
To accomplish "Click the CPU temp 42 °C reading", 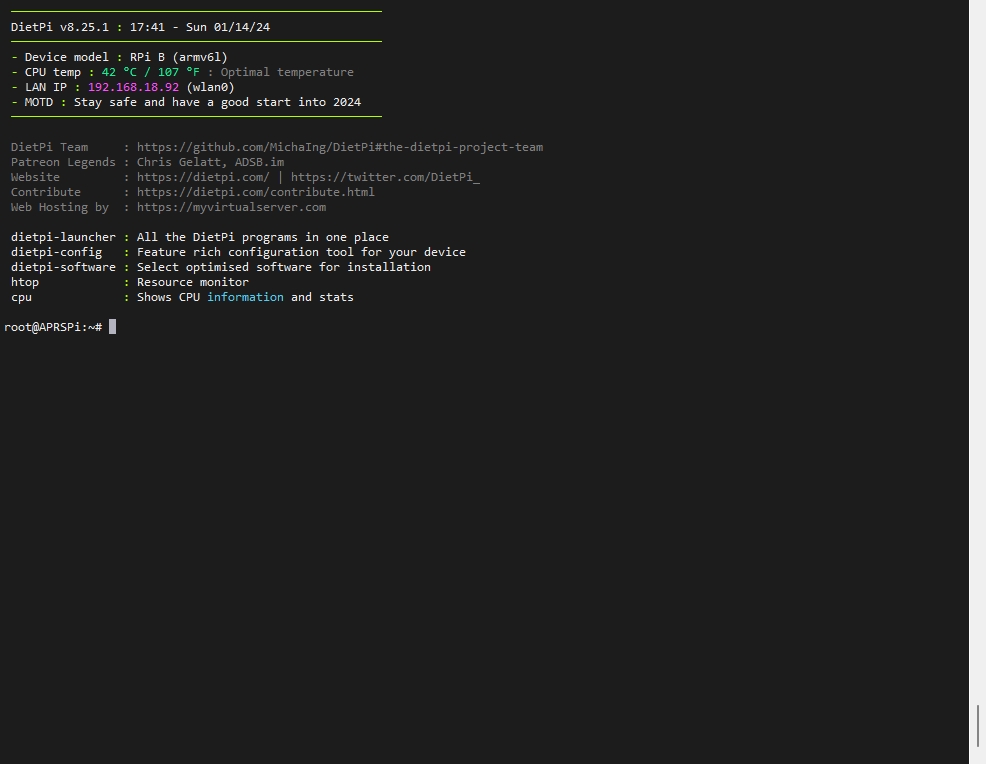I will (x=119, y=72).
